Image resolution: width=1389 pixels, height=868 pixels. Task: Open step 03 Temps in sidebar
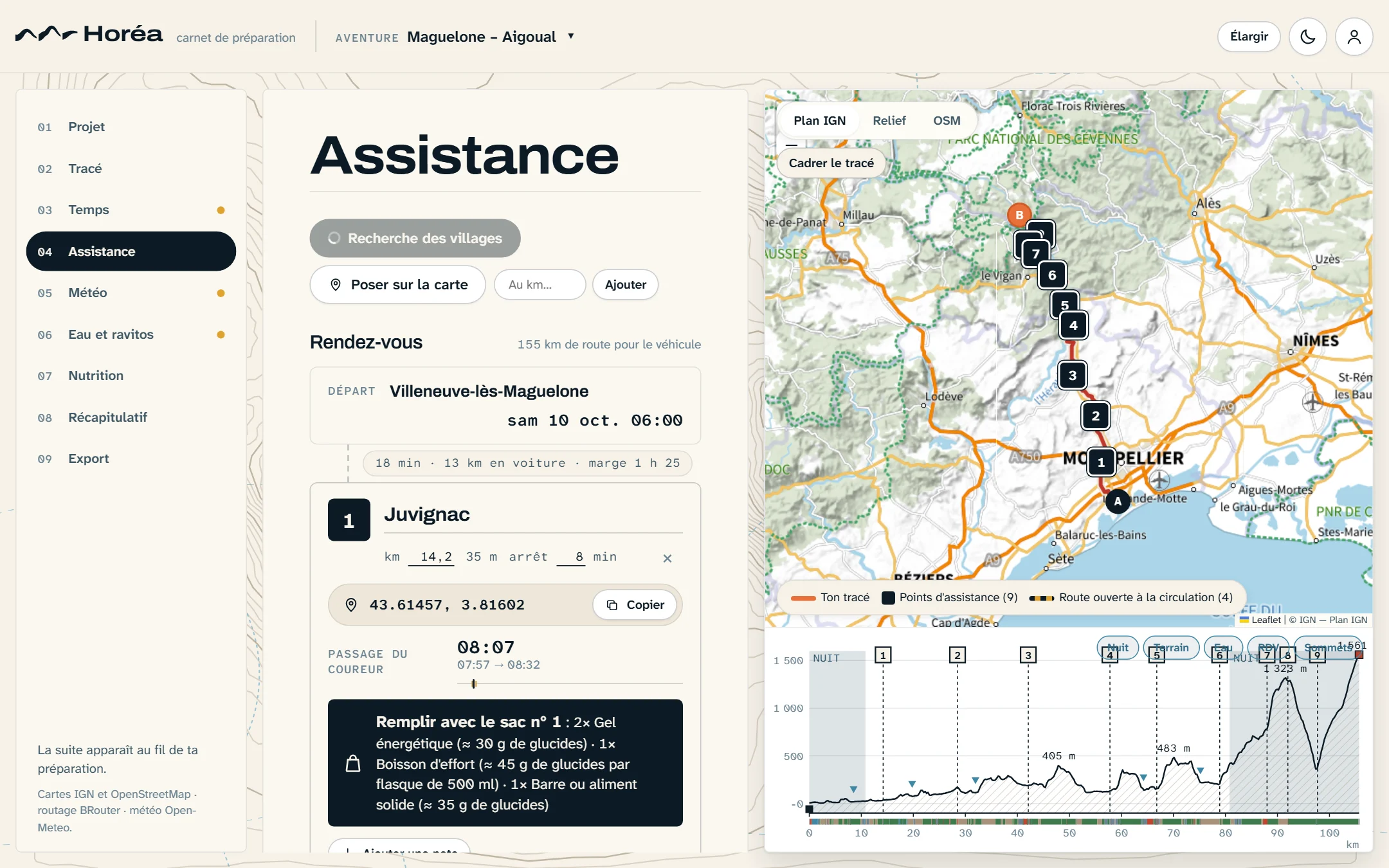[x=131, y=210]
